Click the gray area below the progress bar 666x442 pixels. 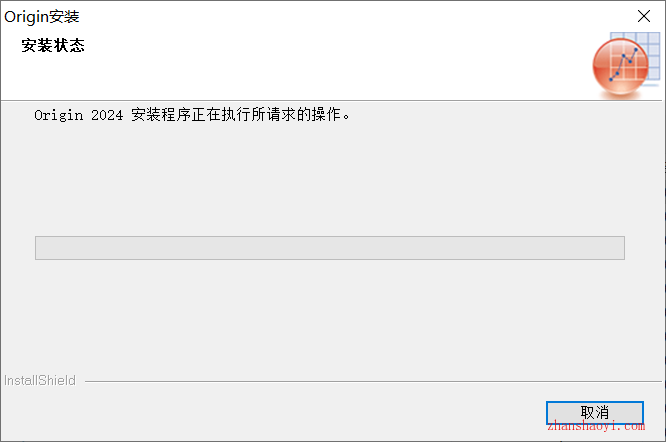[x=330, y=316]
